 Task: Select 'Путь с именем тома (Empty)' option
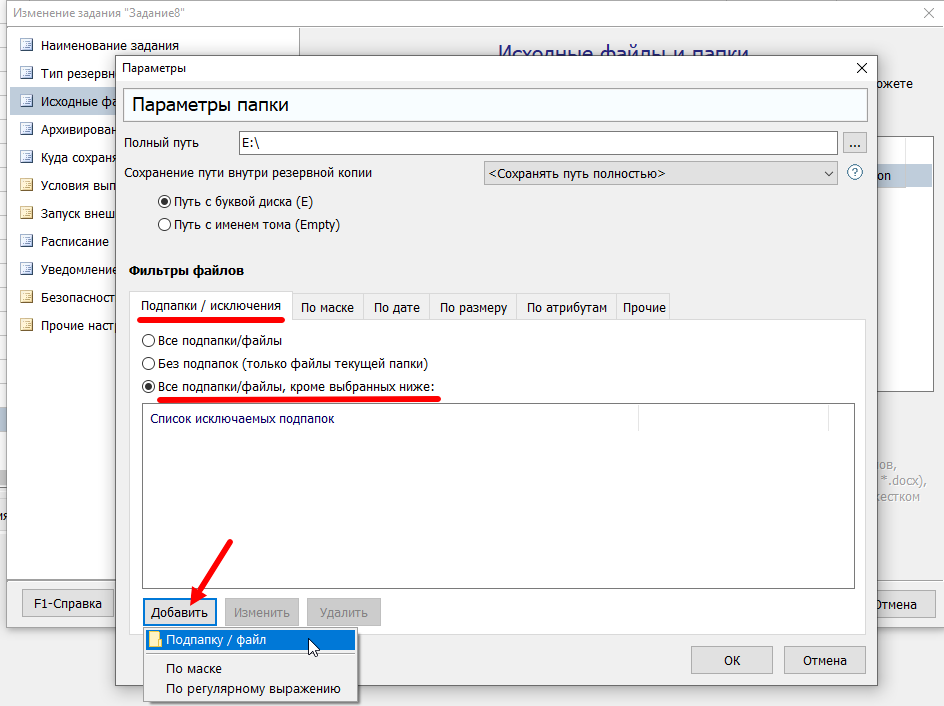pos(165,225)
